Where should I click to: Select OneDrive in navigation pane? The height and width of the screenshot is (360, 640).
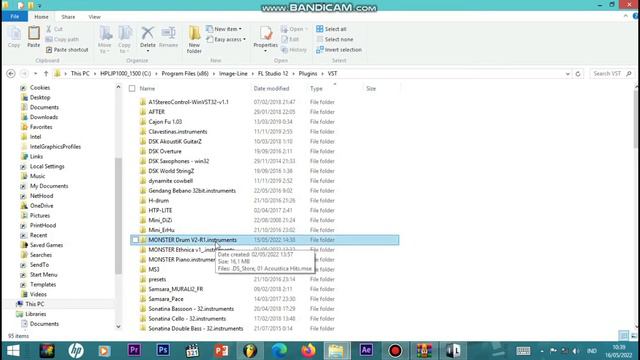(x=41, y=206)
